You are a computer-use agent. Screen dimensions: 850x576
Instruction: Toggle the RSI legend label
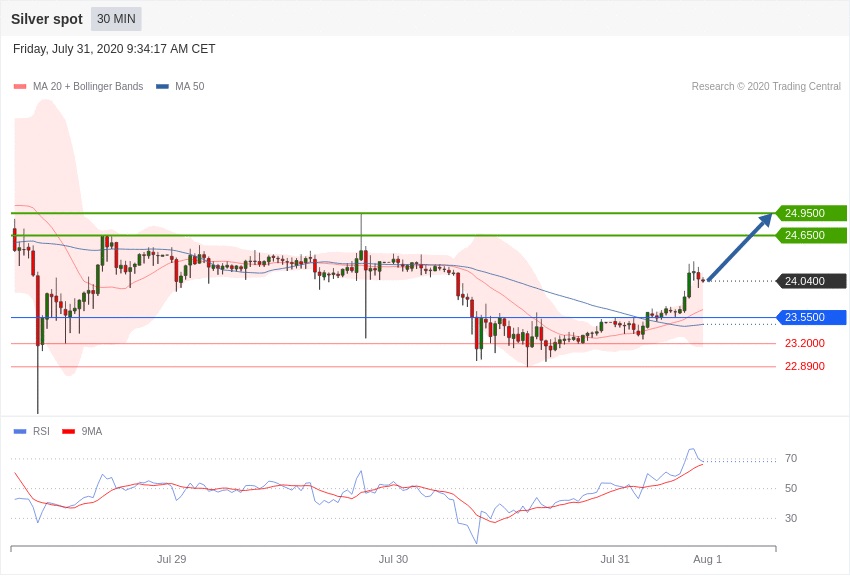(x=41, y=431)
